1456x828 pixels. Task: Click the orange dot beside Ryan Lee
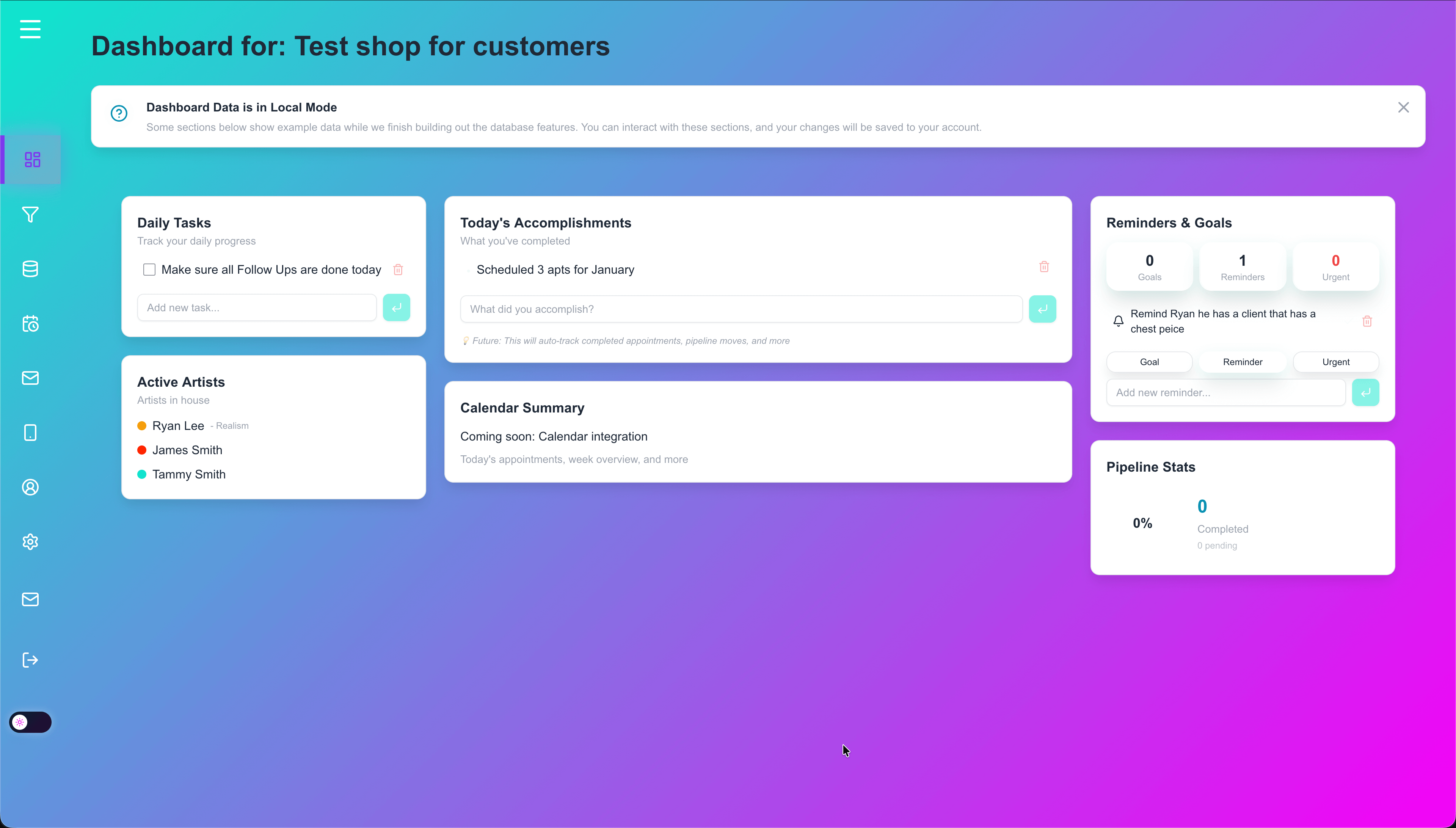point(142,425)
